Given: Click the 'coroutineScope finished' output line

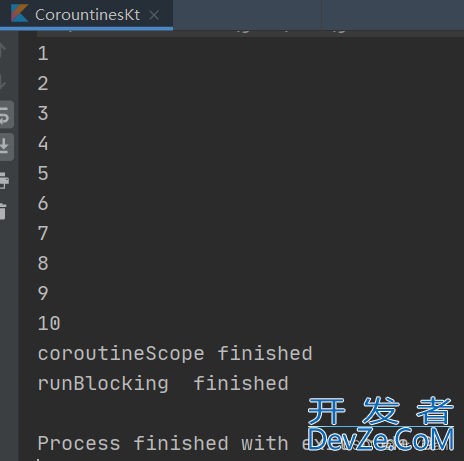Looking at the screenshot, I should (x=175, y=354).
